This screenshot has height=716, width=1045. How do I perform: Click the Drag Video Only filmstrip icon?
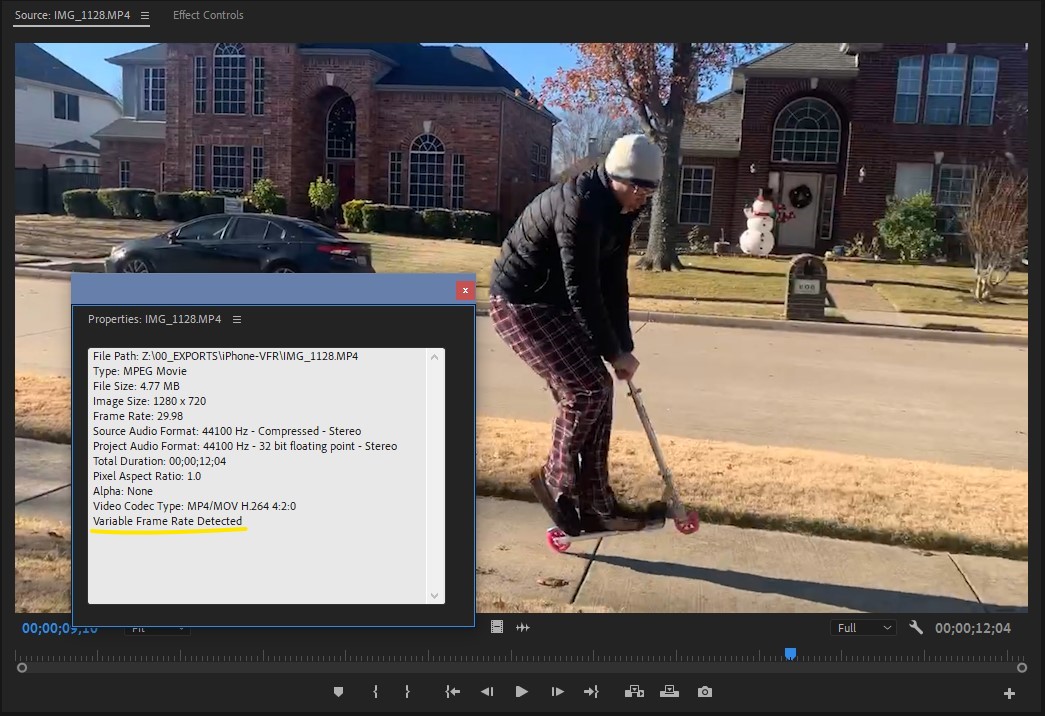coord(497,627)
